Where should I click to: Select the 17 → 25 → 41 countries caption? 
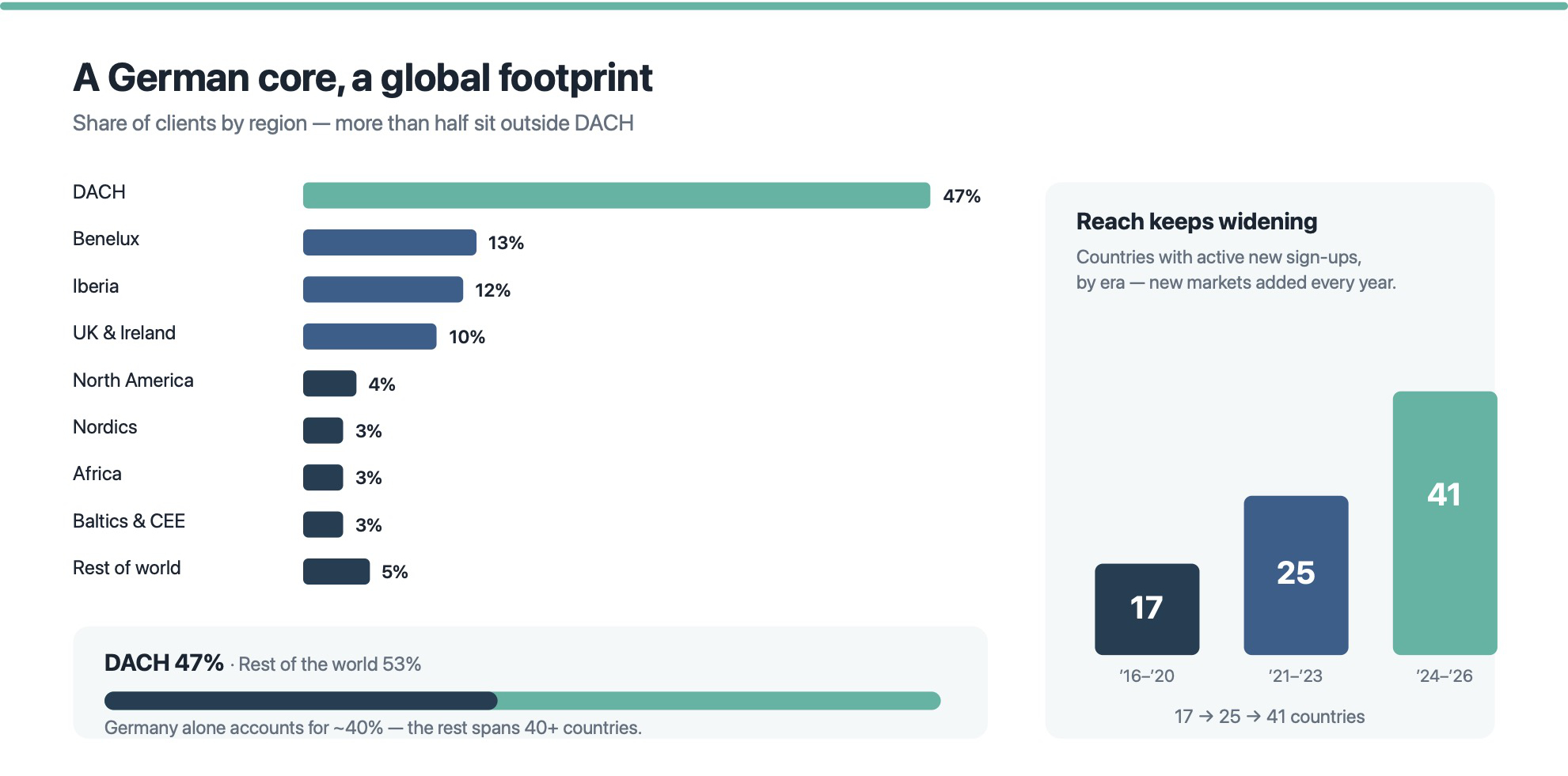point(1270,717)
